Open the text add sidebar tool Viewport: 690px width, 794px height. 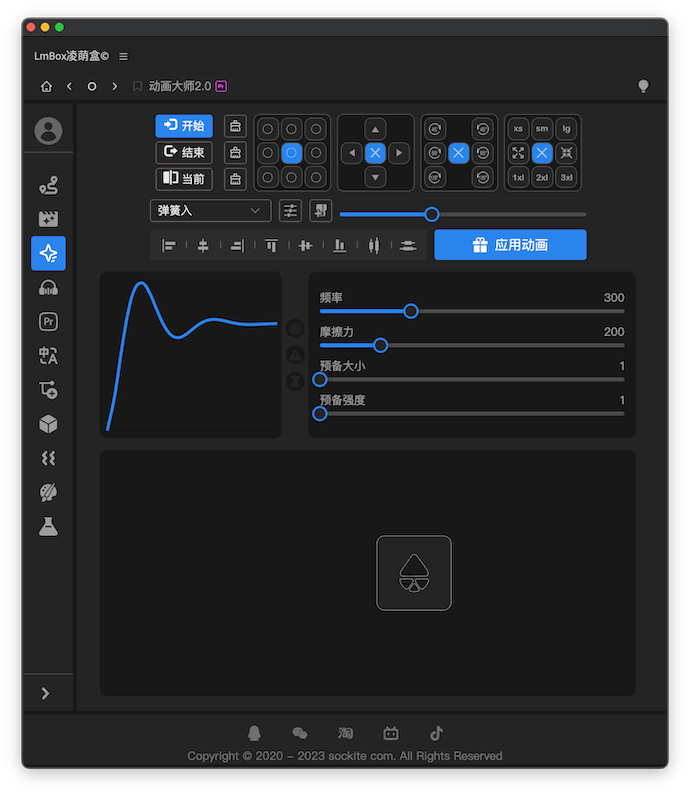48,390
